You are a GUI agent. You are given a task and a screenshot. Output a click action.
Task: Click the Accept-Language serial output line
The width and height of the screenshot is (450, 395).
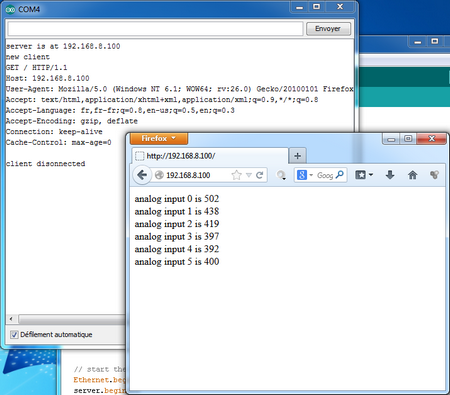pos(120,110)
